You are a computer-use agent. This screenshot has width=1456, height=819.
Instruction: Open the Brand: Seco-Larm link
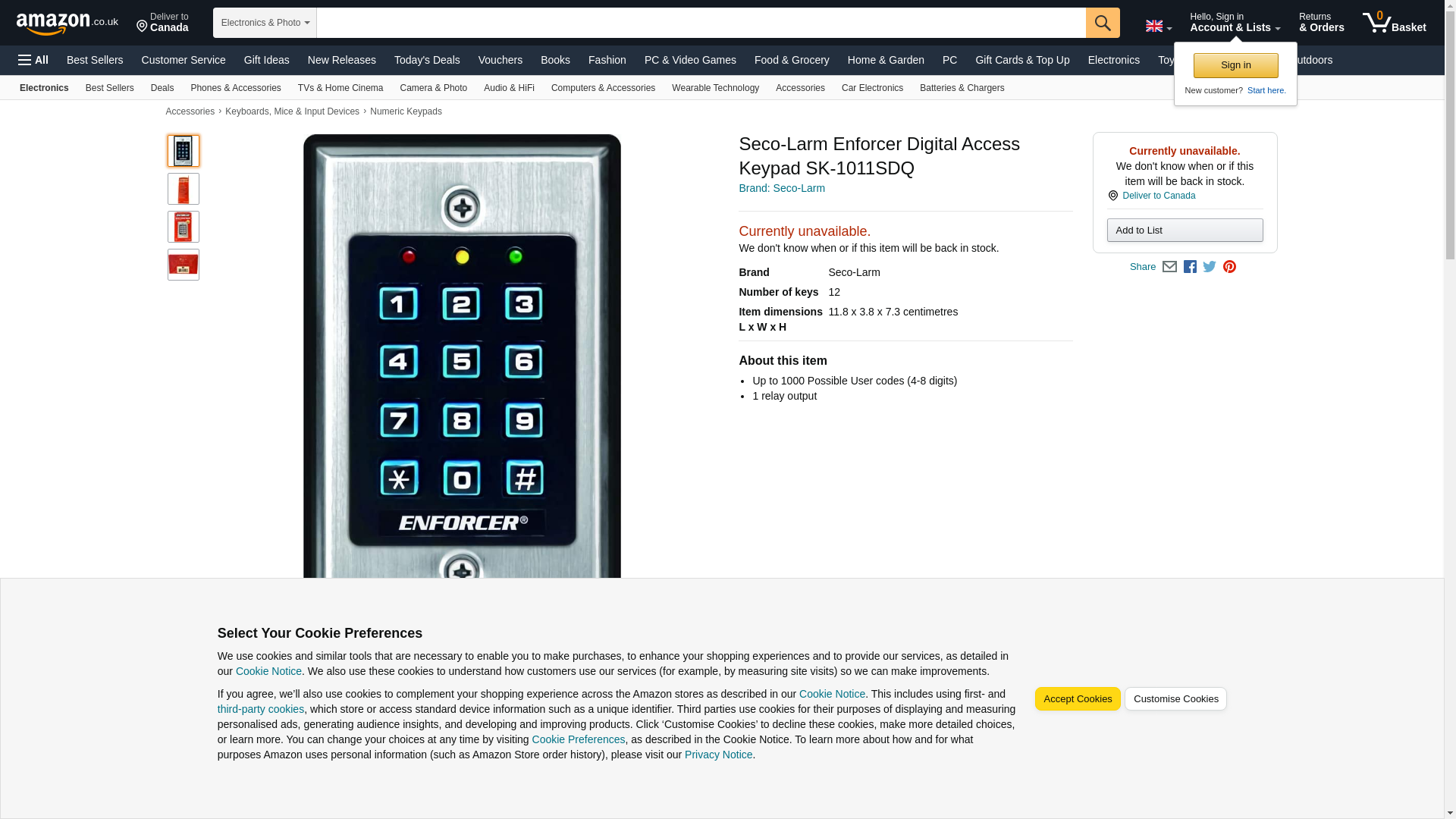click(781, 188)
